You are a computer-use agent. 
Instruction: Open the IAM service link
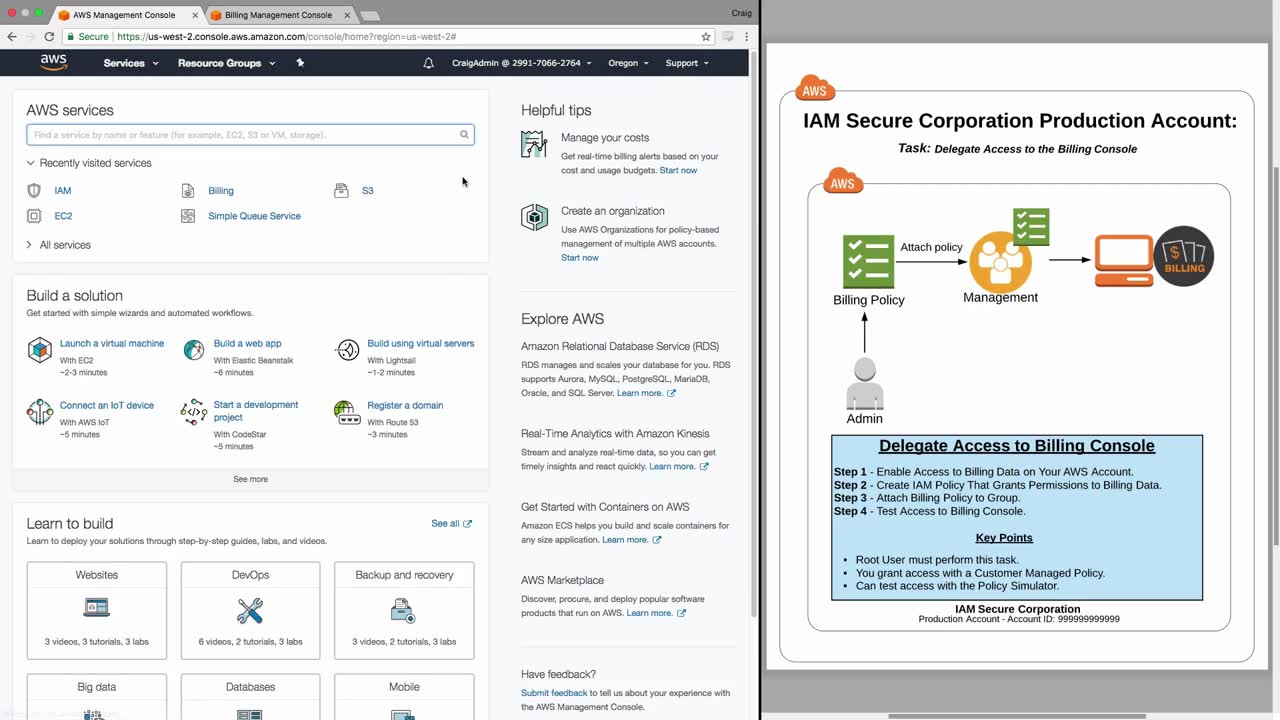(x=63, y=191)
